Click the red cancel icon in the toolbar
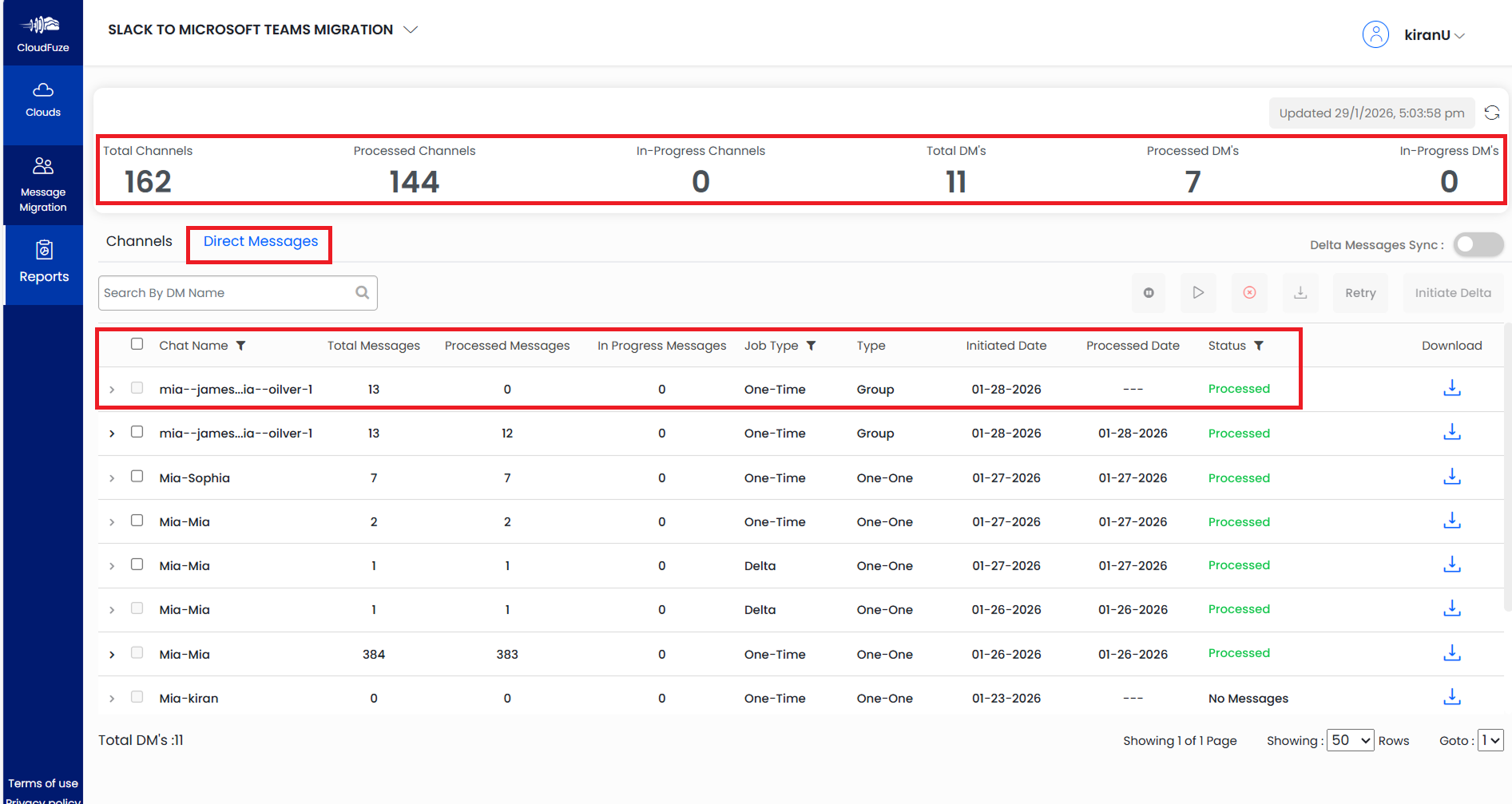Viewport: 1512px width, 804px height. click(x=1249, y=293)
